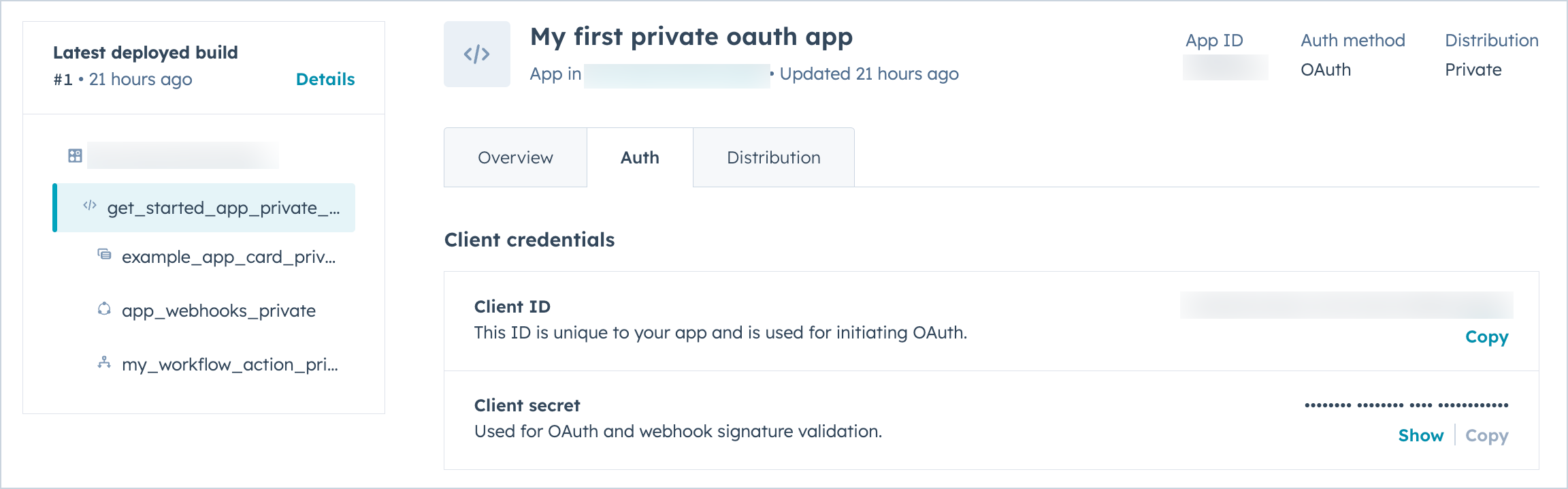Click the large app code icon

[476, 54]
